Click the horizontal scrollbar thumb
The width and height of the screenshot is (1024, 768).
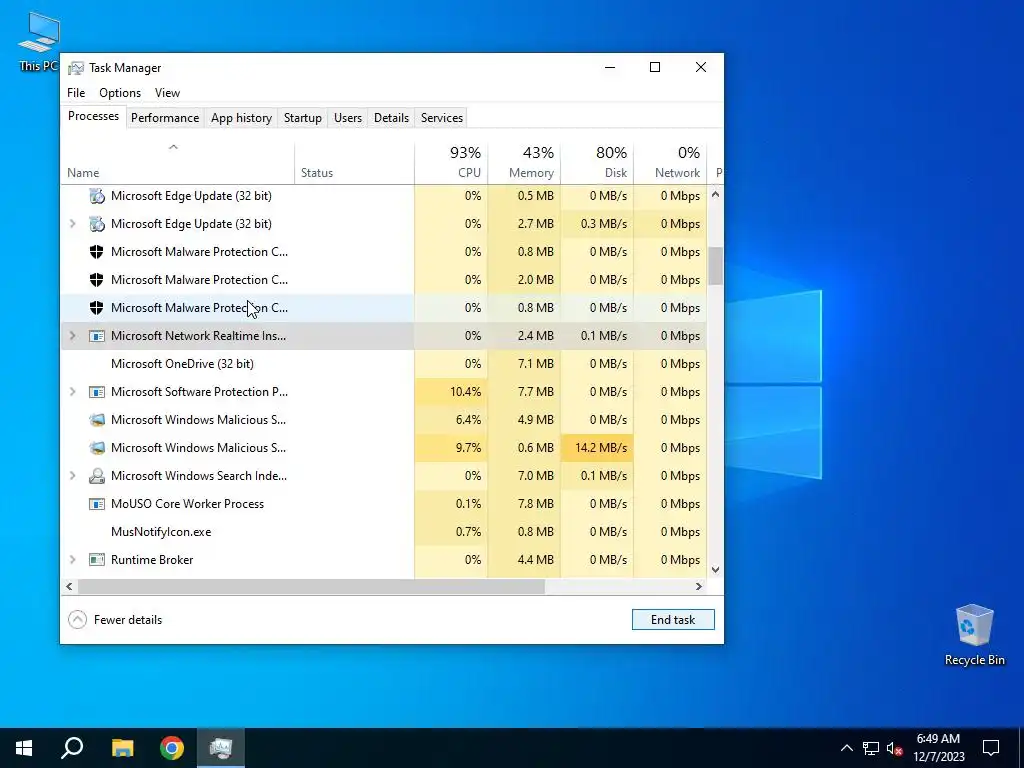pos(312,586)
